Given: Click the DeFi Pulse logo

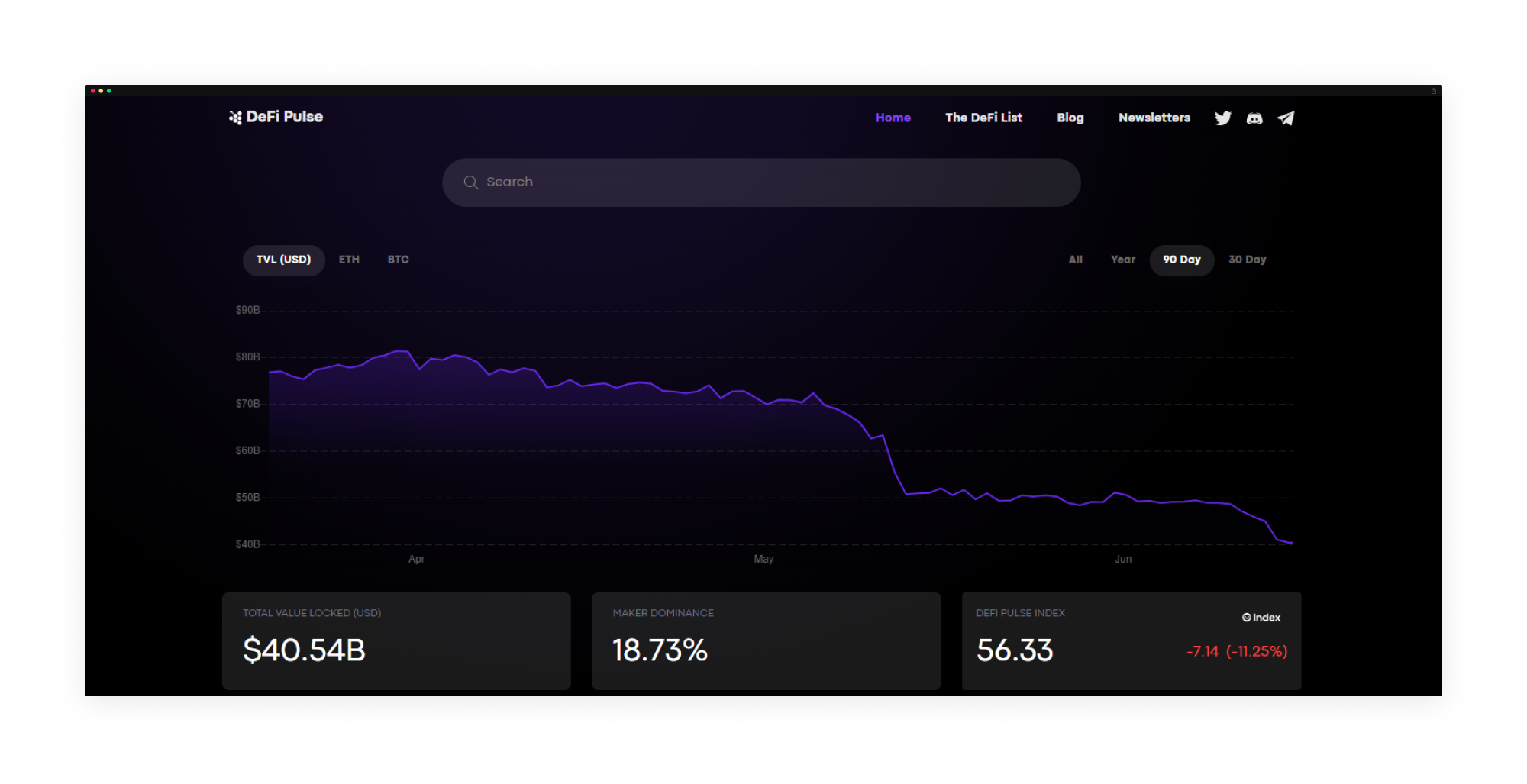Looking at the screenshot, I should click(x=276, y=116).
